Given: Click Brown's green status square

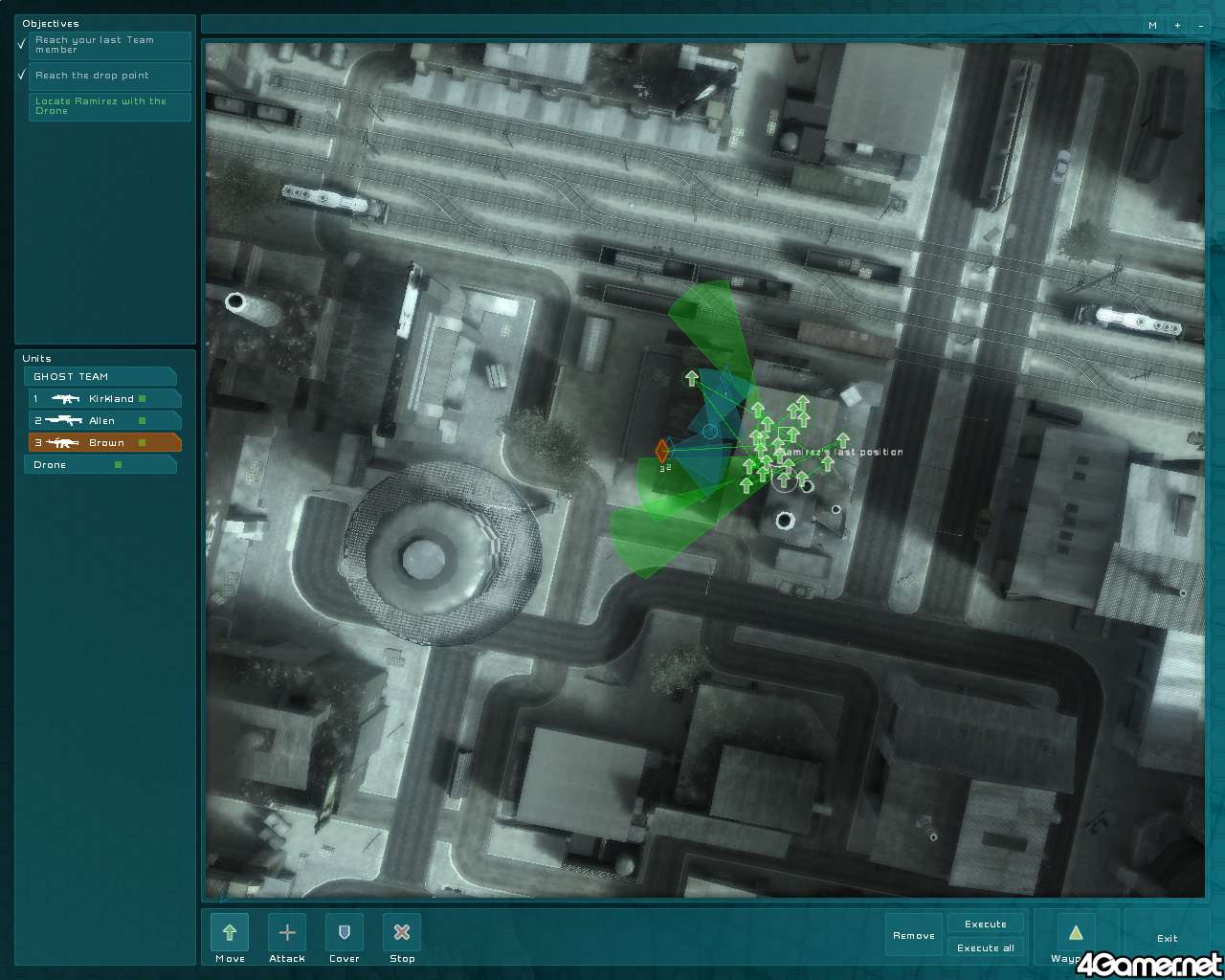Looking at the screenshot, I should pyautogui.click(x=143, y=443).
